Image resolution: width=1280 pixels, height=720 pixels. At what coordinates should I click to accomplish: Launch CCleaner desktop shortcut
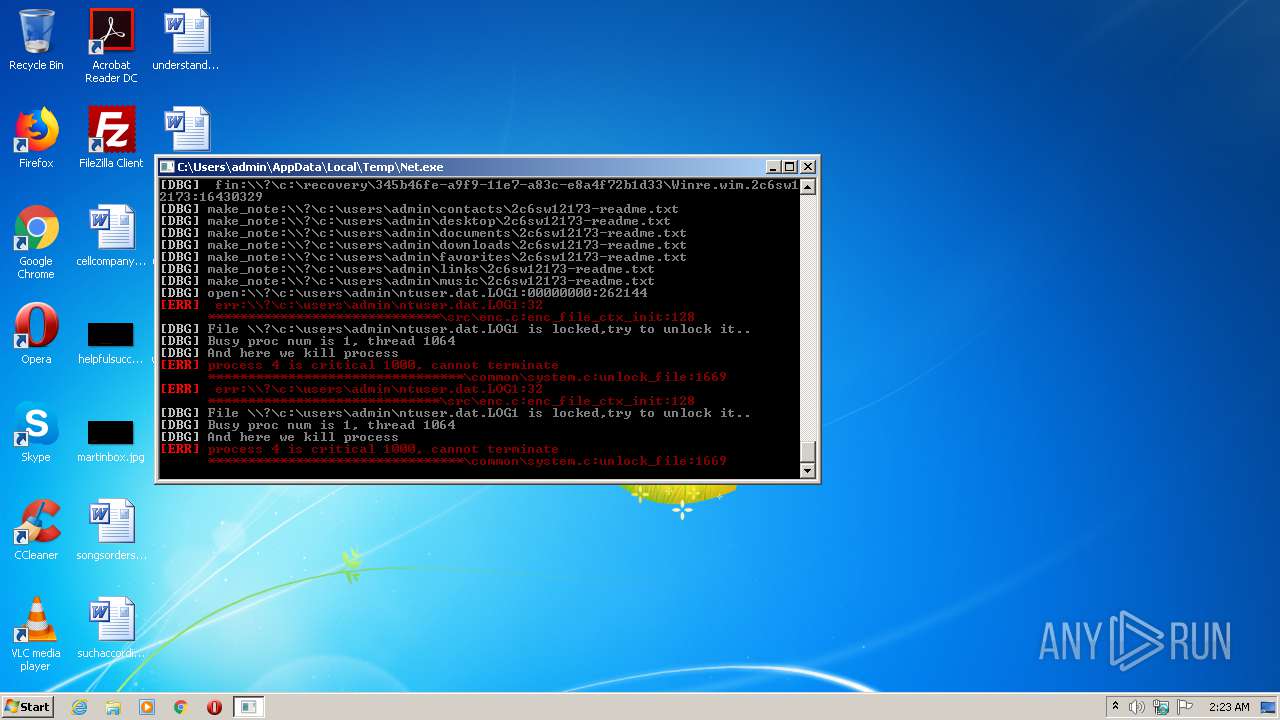[36, 530]
